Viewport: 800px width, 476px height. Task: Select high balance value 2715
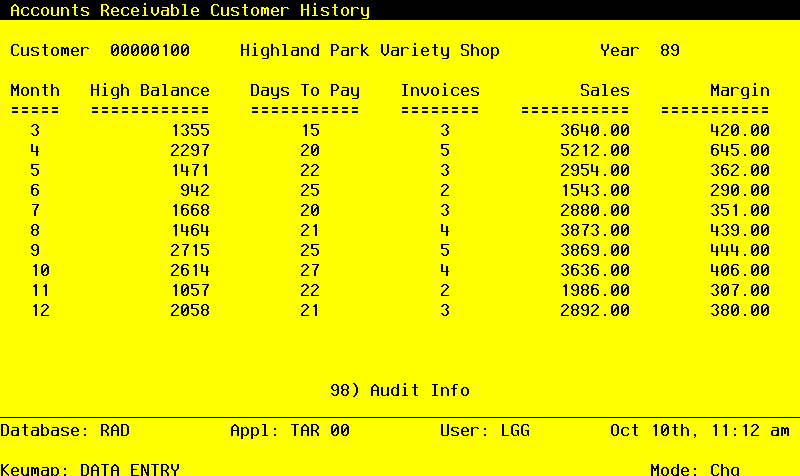point(190,250)
